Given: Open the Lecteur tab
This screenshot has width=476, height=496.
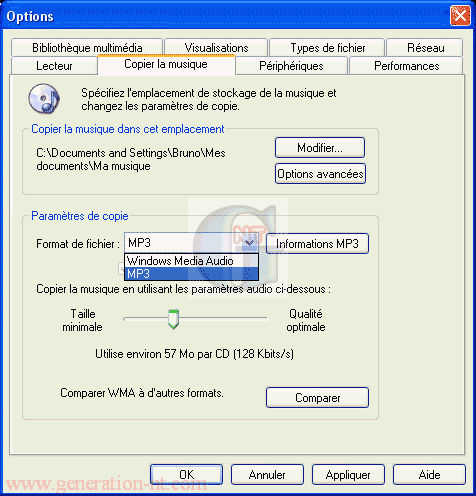Looking at the screenshot, I should (x=54, y=66).
